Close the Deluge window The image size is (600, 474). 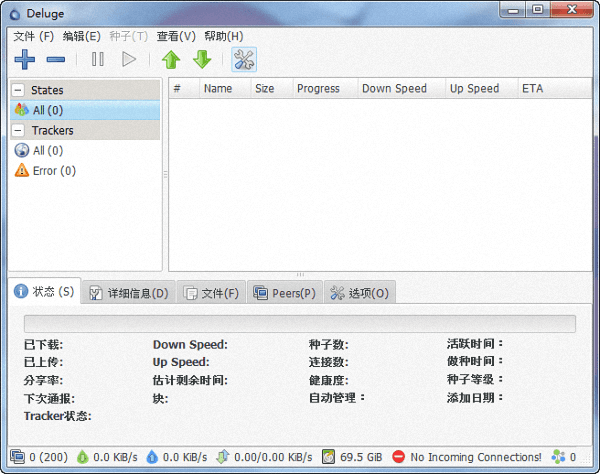pyautogui.click(x=572, y=10)
